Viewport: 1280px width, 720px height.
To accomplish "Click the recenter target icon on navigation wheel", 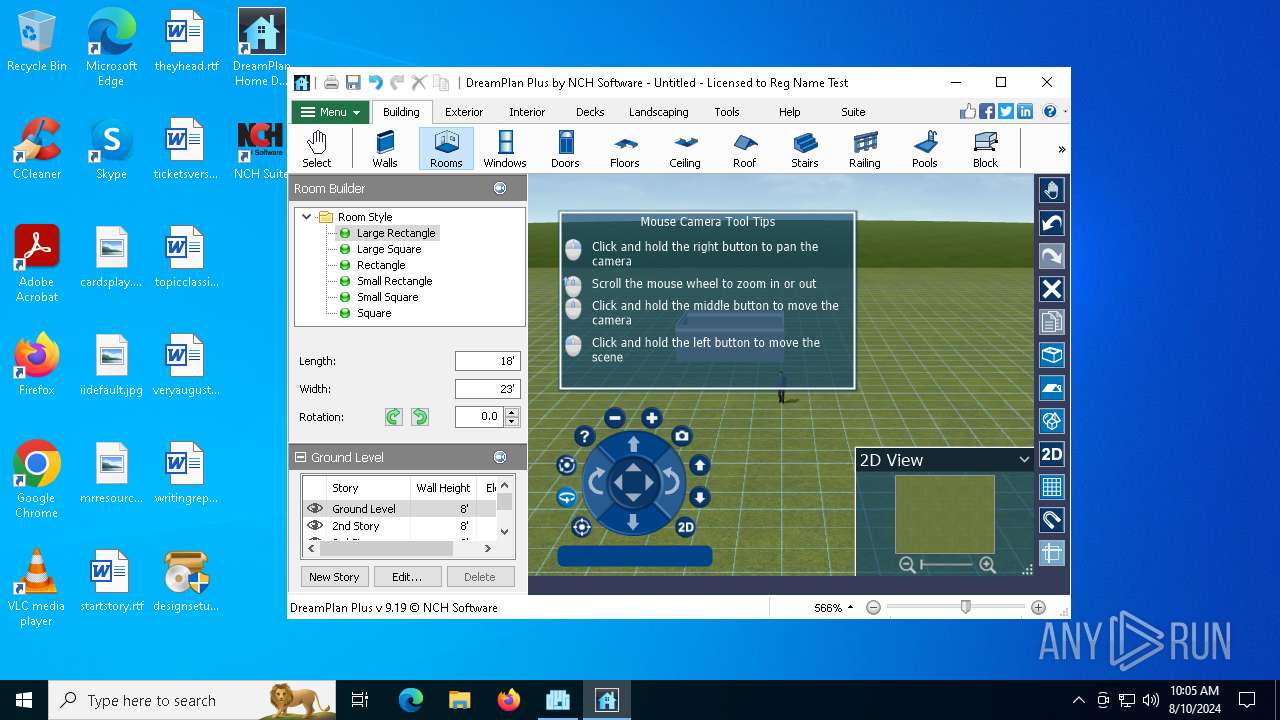I will click(581, 526).
